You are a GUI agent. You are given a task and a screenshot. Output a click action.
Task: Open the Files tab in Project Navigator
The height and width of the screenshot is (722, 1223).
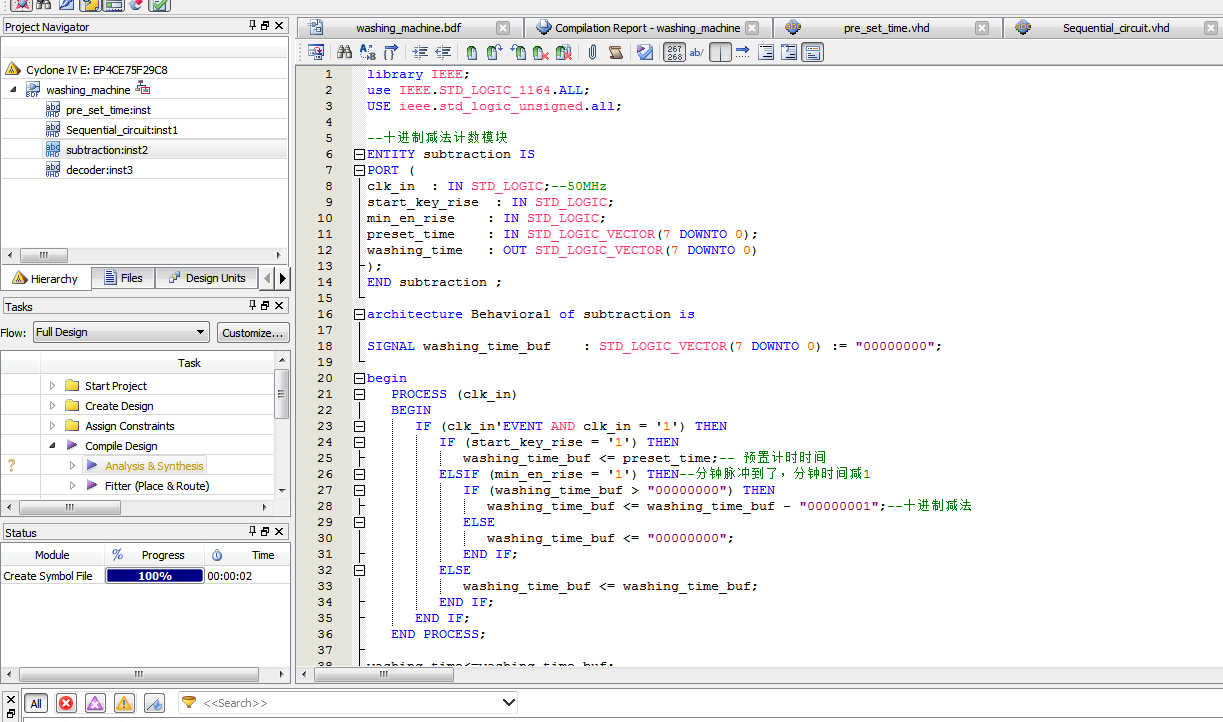click(122, 278)
